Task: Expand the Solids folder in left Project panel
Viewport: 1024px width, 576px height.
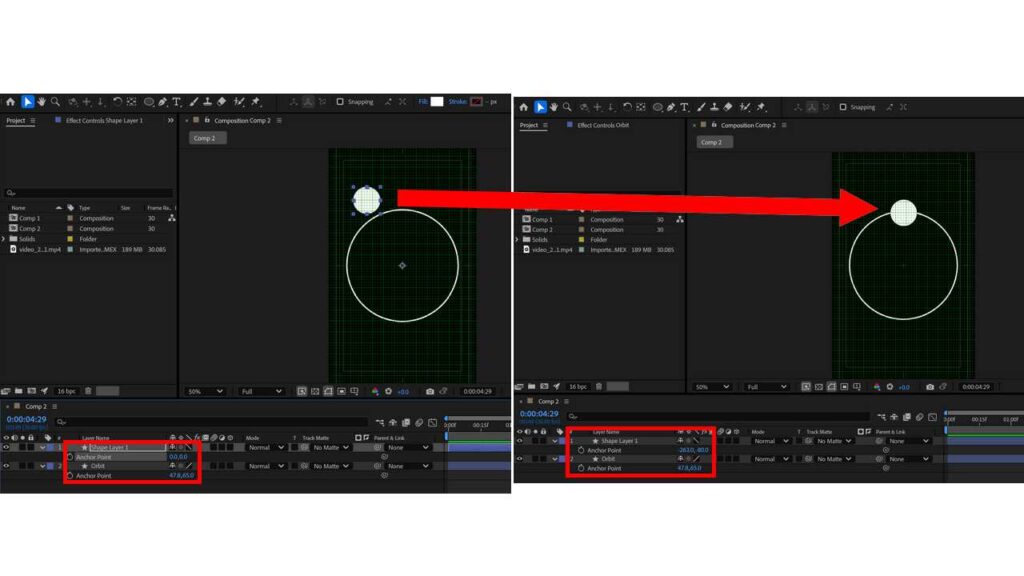Action: 4,239
